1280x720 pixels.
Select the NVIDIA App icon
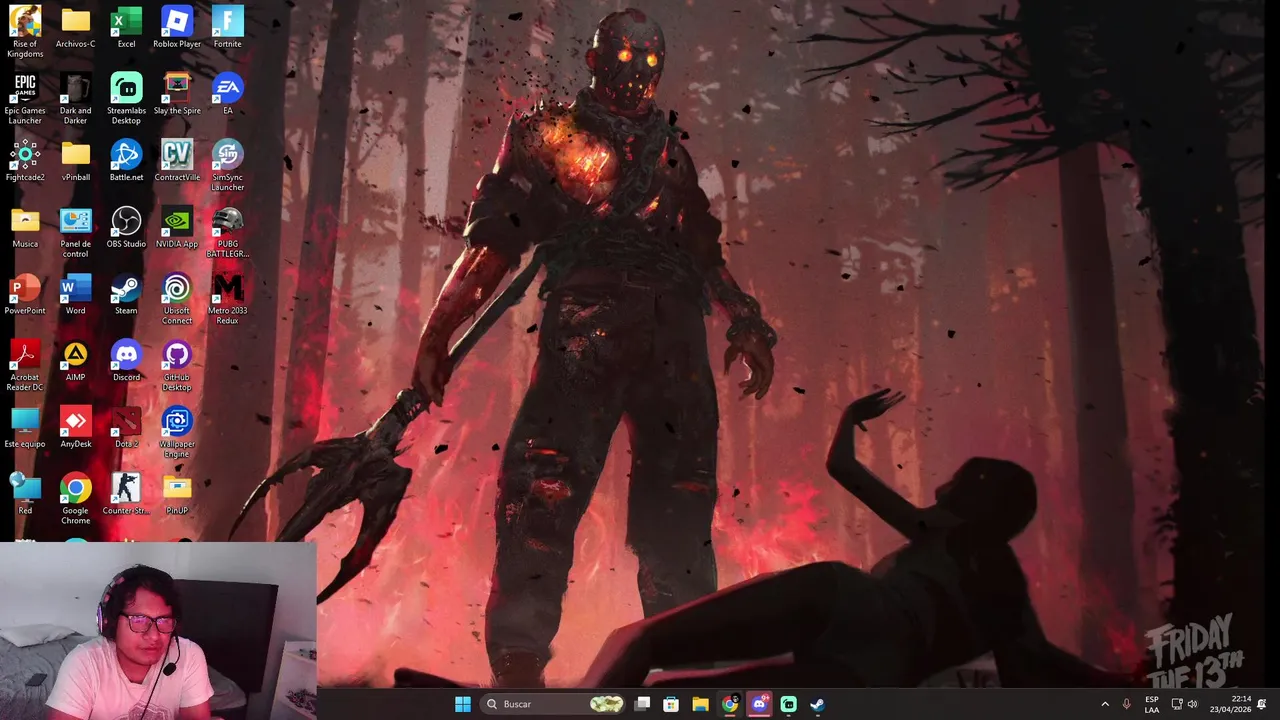point(177,227)
